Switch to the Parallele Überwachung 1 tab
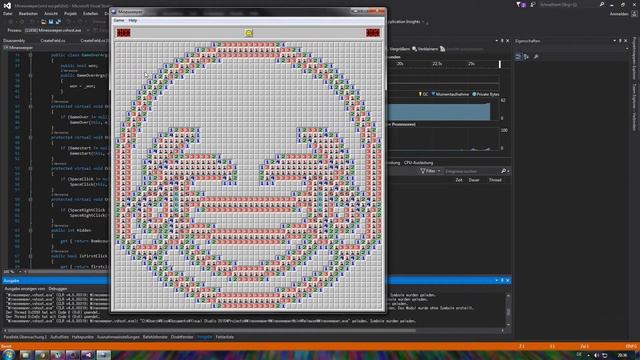This screenshot has width=640, height=360. click(25, 337)
